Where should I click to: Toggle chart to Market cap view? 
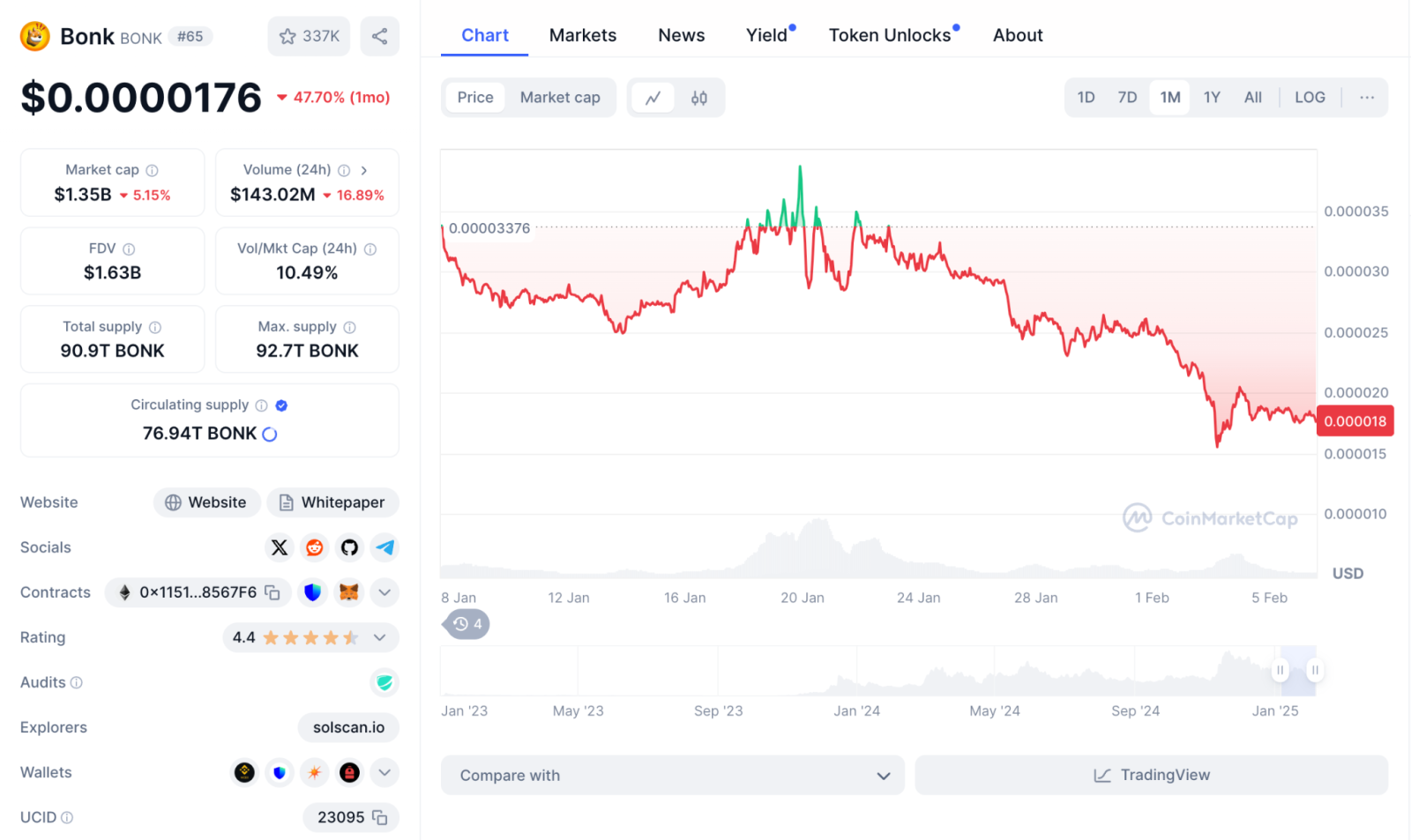click(x=560, y=98)
